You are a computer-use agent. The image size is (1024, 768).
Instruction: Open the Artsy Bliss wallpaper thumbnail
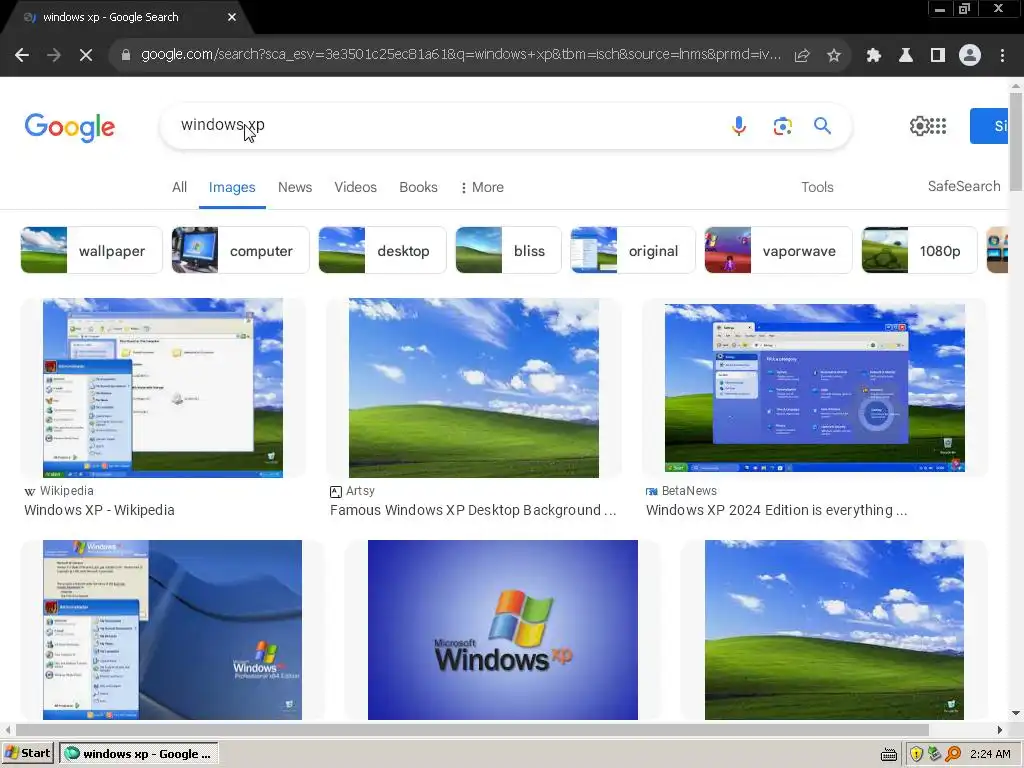point(473,388)
